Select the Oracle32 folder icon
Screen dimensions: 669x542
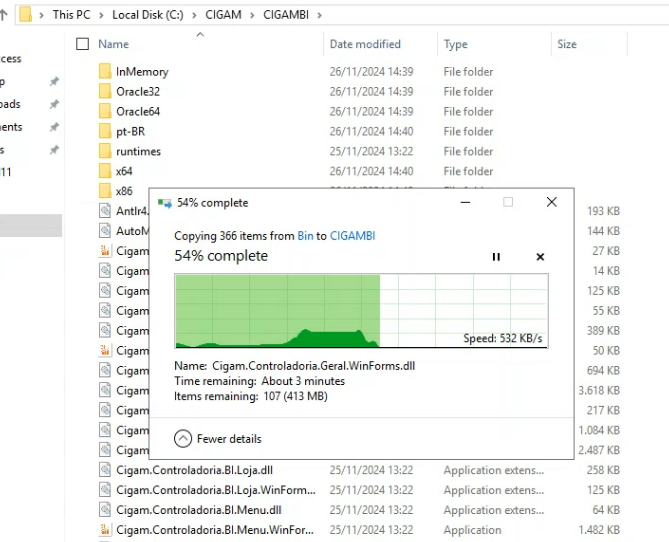click(x=106, y=92)
